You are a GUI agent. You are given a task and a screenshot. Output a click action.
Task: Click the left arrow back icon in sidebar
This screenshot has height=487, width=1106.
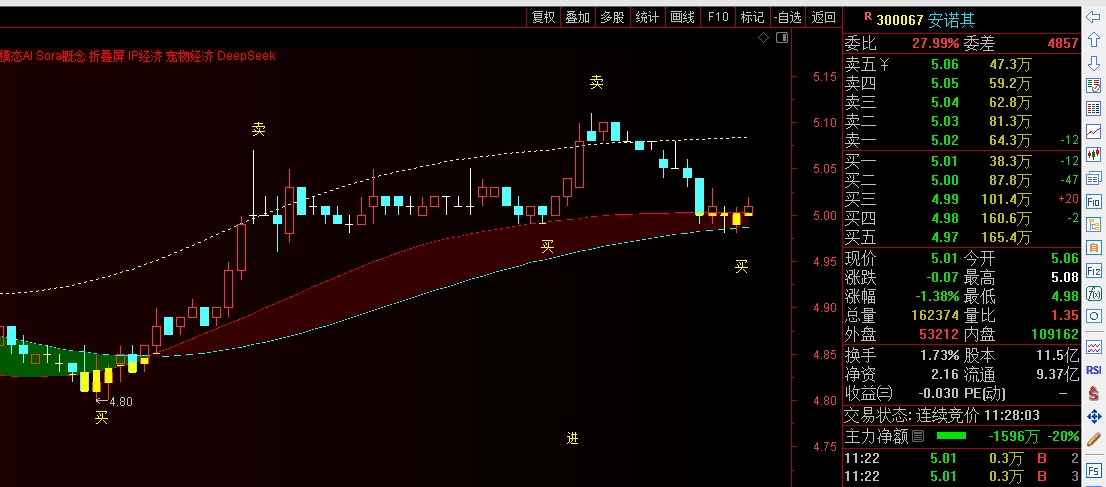[1094, 18]
